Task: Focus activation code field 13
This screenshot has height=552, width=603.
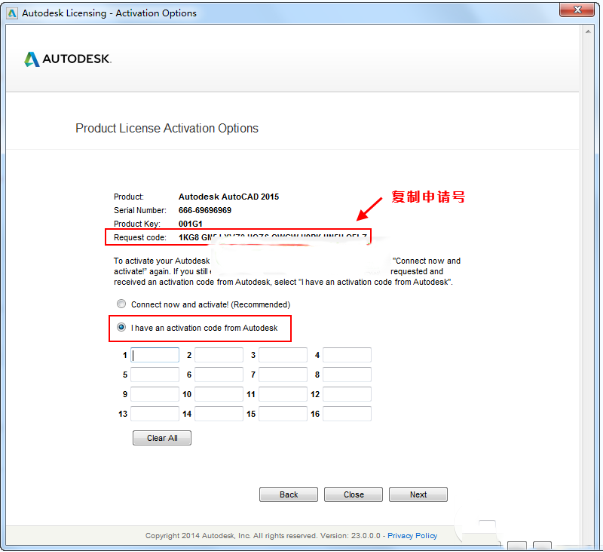Action: 155,414
